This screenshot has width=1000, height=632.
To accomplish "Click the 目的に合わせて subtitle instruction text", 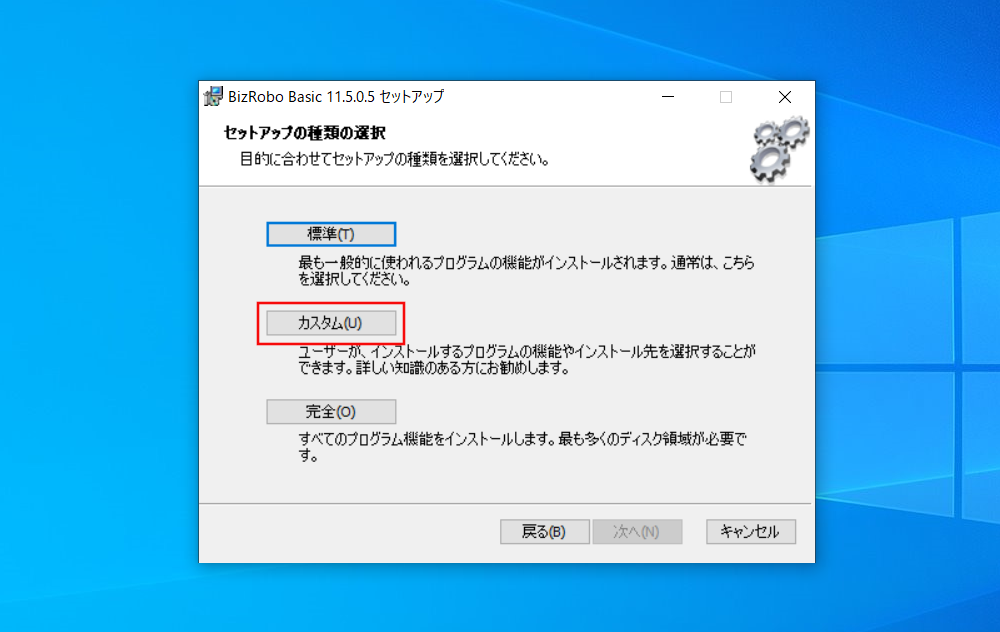I will tap(395, 159).
